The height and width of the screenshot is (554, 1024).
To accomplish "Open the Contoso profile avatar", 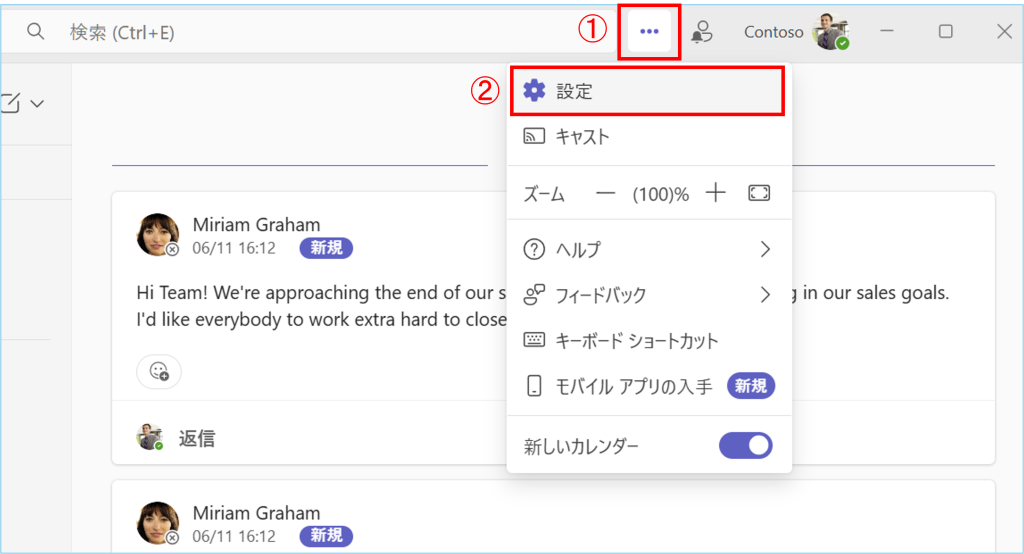I will 830,32.
